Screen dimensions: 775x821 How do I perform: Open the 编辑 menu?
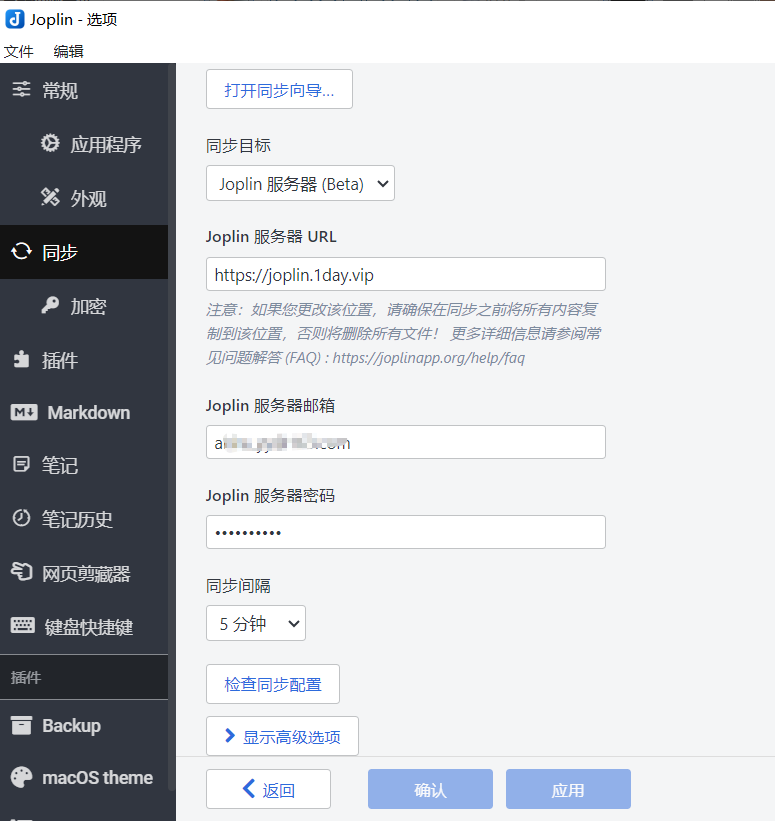coord(69,51)
